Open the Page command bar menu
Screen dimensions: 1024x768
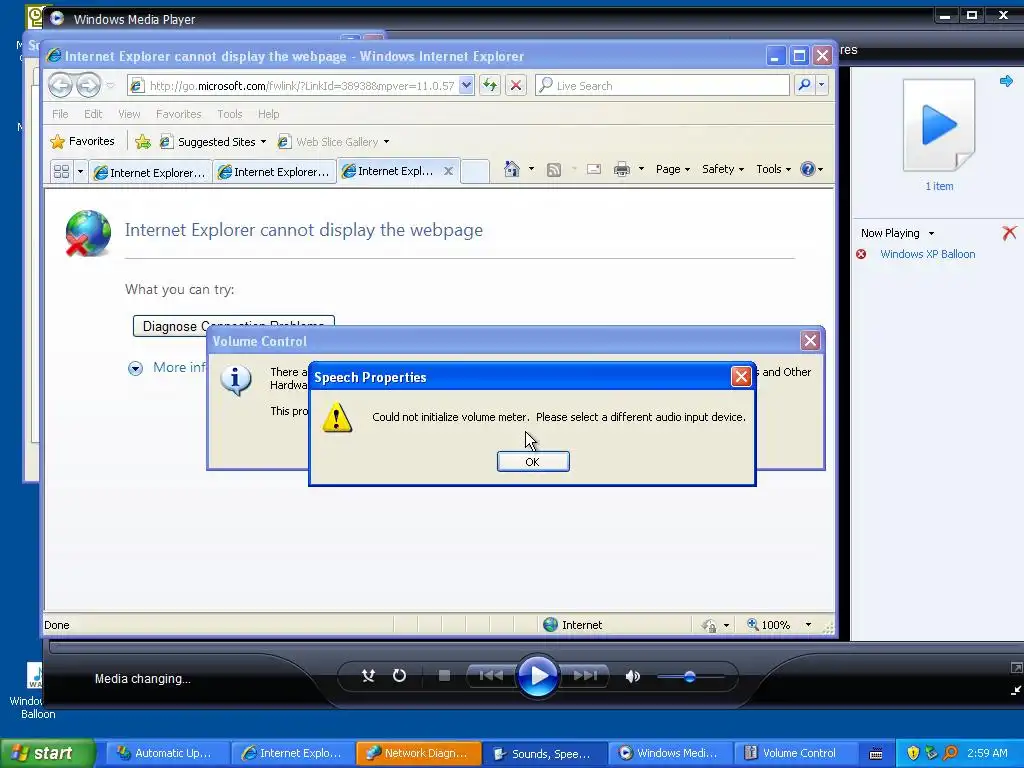pyautogui.click(x=673, y=169)
